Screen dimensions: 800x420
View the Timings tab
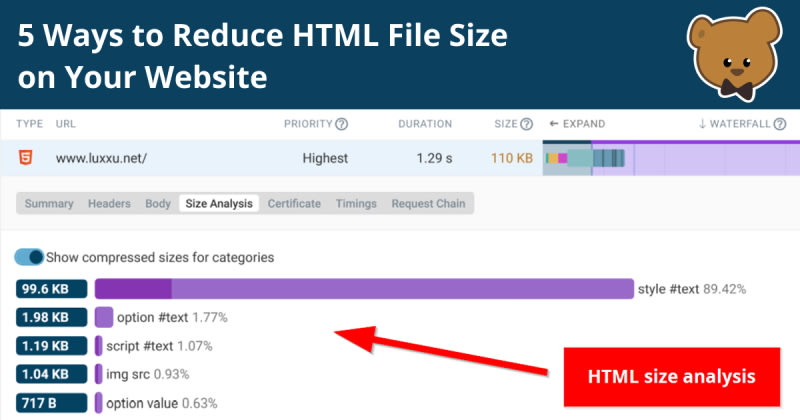click(x=356, y=204)
